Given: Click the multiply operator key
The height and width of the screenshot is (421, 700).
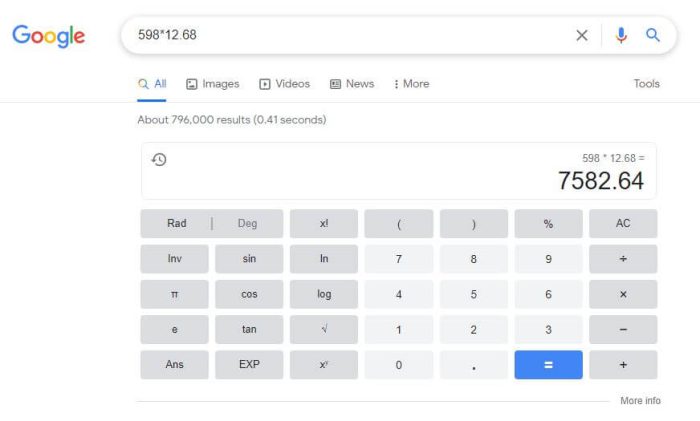Looking at the screenshot, I should pyautogui.click(x=623, y=294).
